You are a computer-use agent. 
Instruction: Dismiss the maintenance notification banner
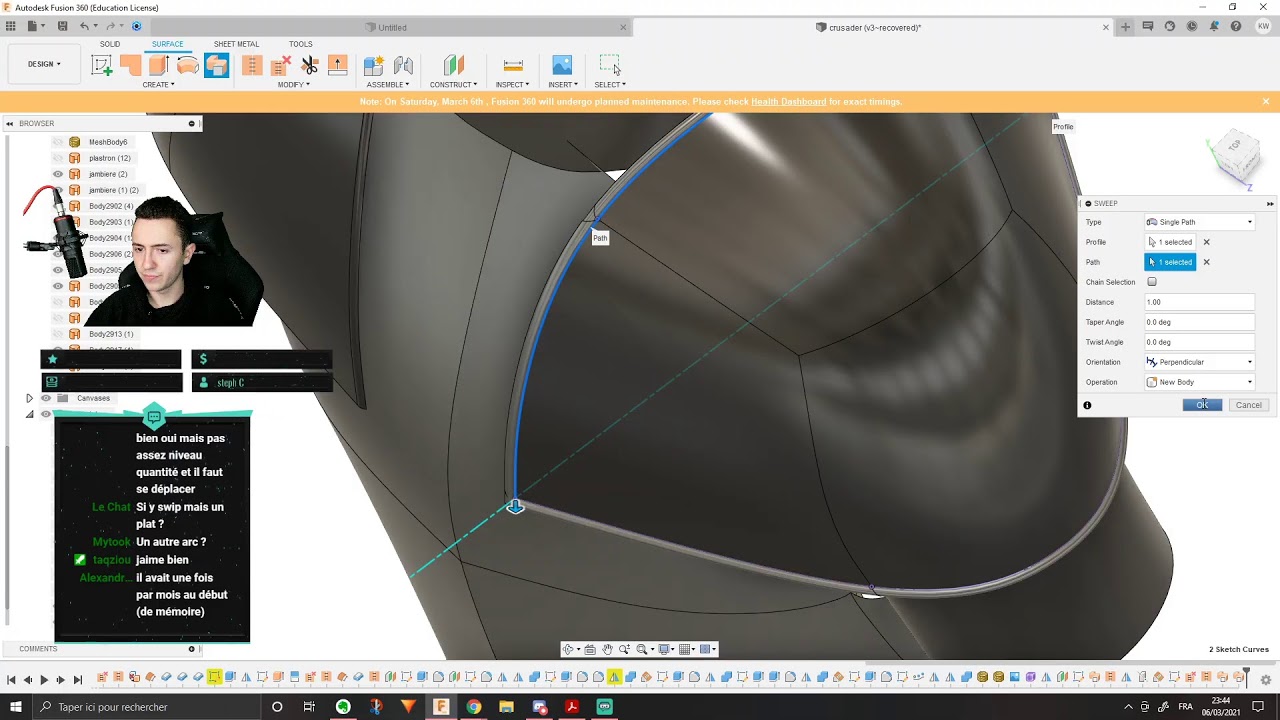tap(1266, 101)
